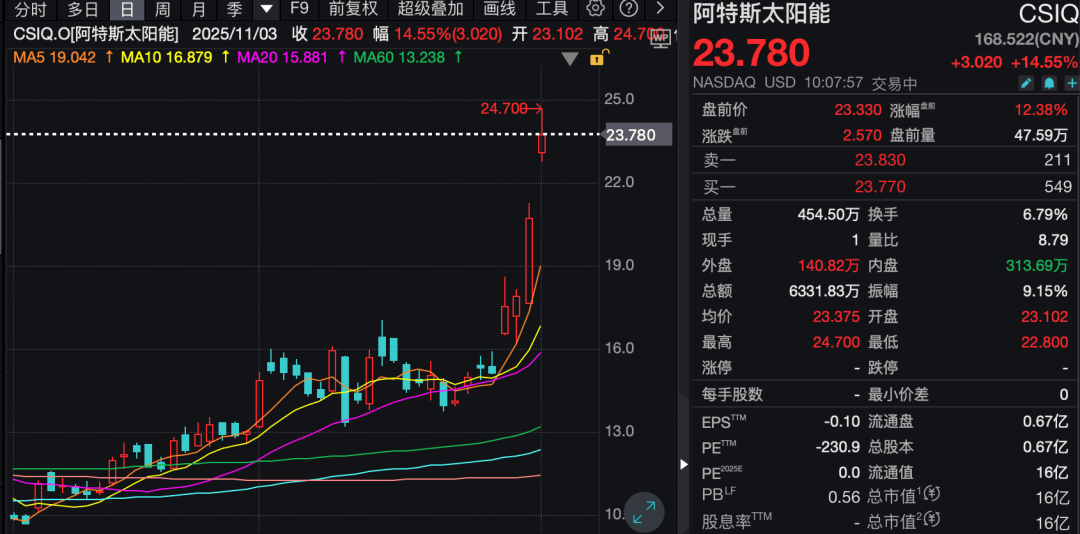
Task: Open the 画线 drawing tools
Action: (500, 9)
